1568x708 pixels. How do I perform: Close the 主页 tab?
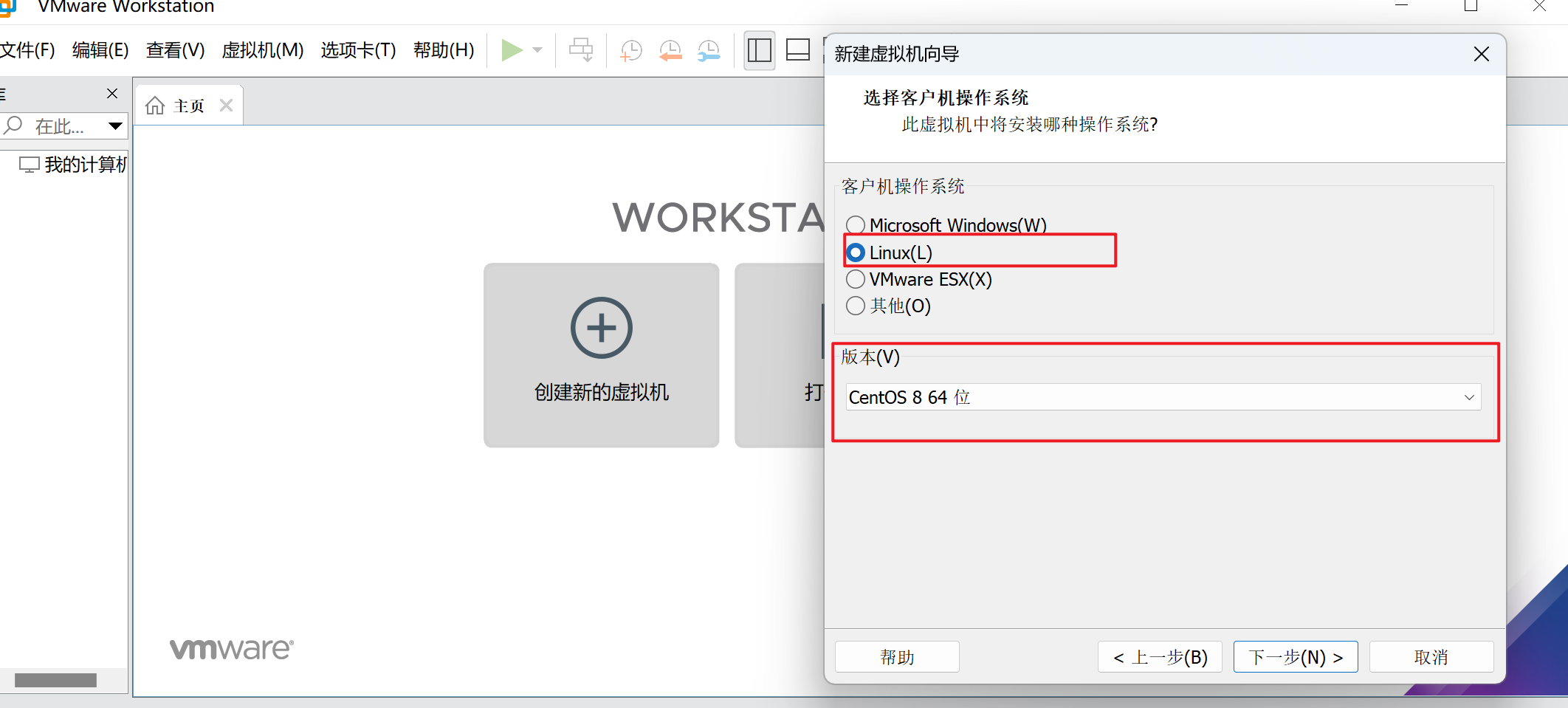coord(227,106)
